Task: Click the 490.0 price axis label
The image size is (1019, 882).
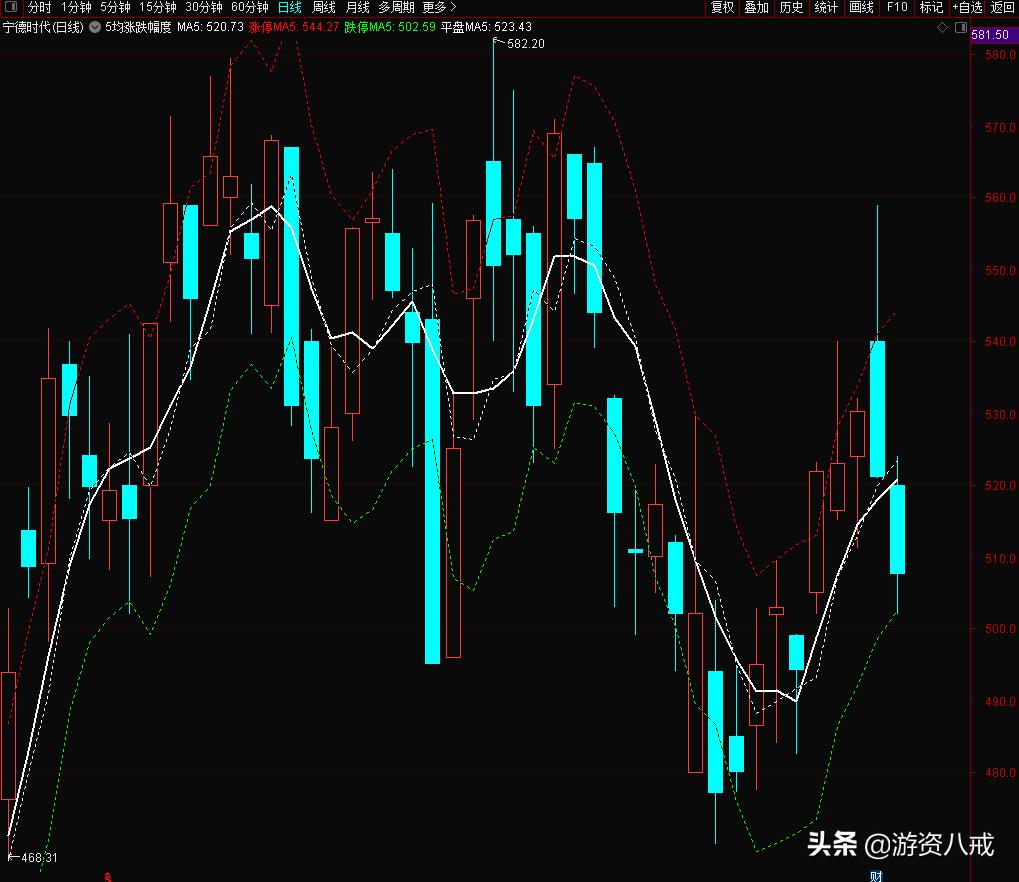Action: point(1000,702)
